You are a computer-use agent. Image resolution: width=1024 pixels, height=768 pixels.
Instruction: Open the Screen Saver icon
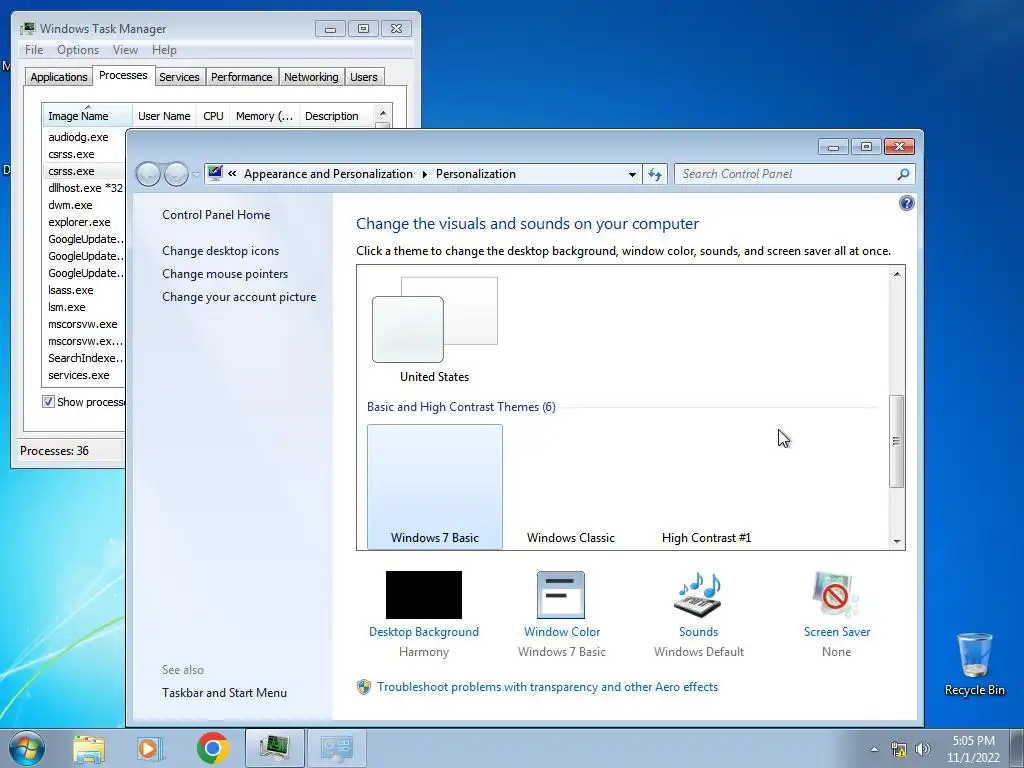(x=836, y=595)
